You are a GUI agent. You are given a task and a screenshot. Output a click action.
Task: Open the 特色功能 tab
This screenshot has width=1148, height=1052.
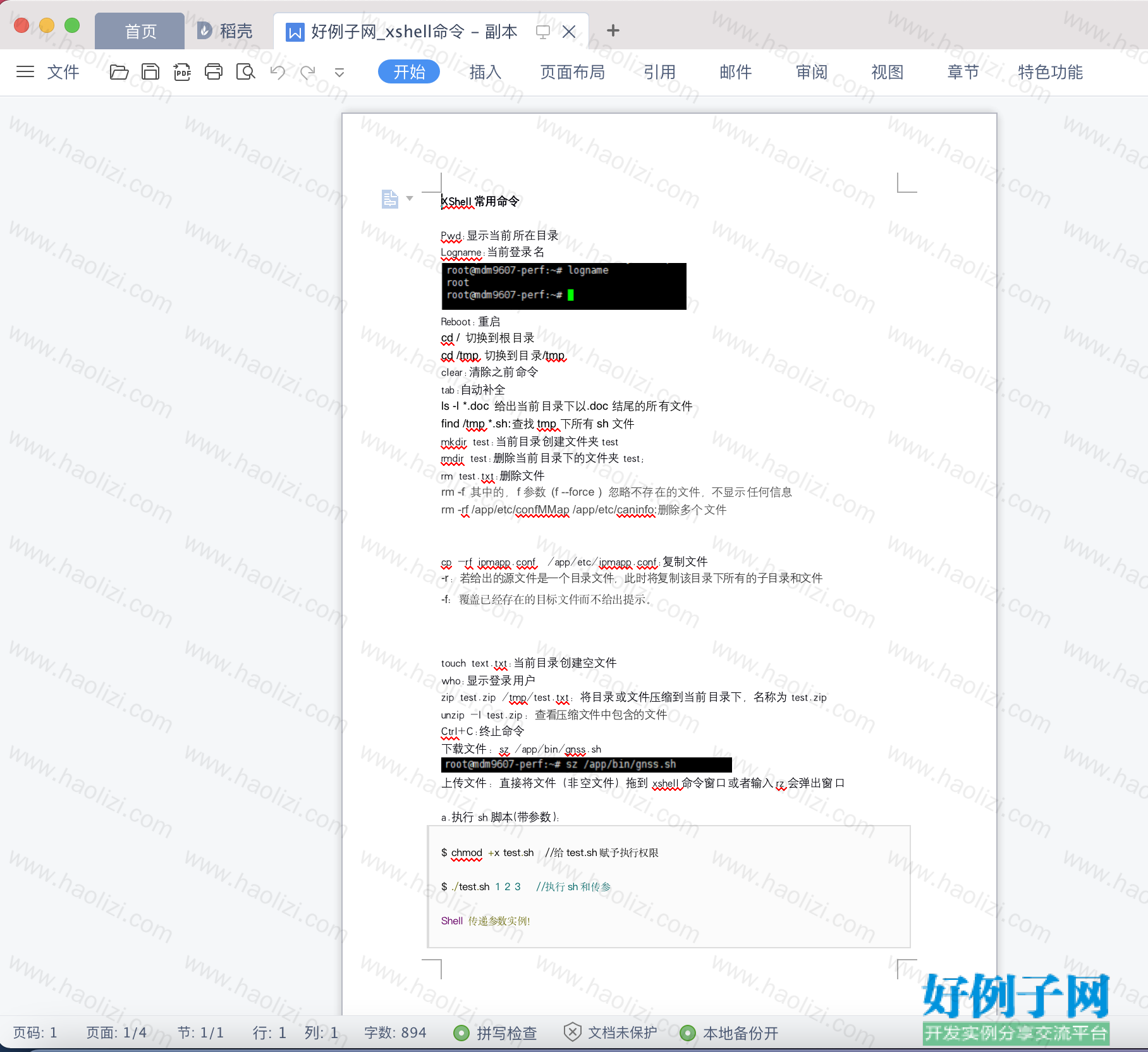click(x=1051, y=72)
